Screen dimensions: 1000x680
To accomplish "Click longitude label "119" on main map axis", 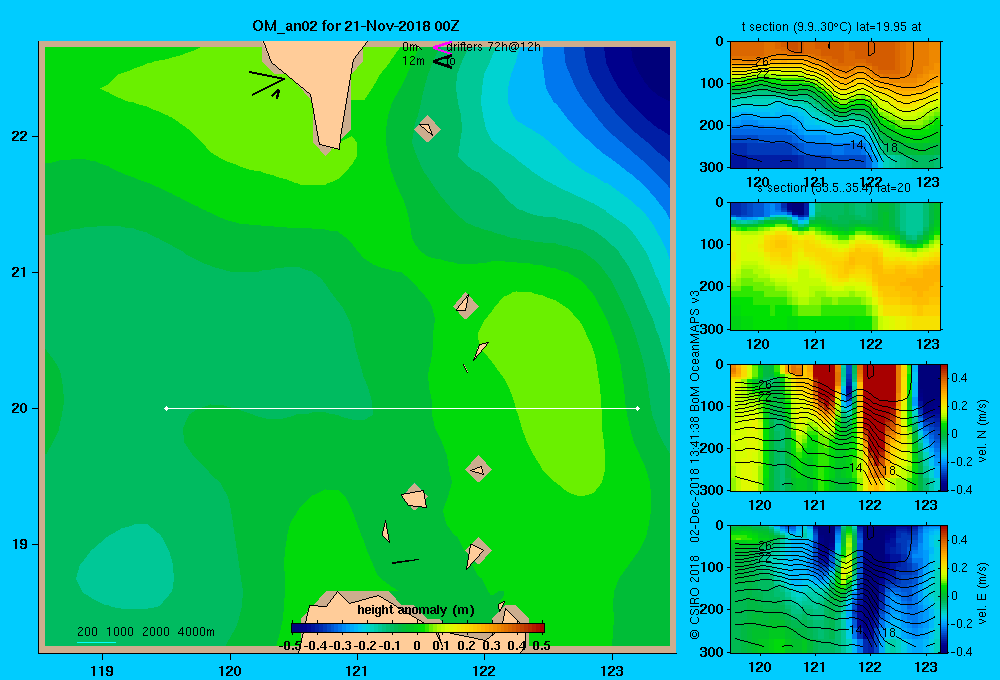I will pos(102,670).
